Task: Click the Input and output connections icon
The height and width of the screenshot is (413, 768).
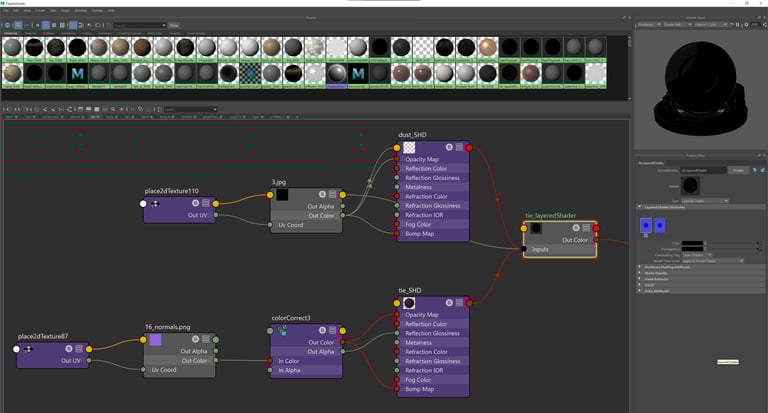Action: click(x=17, y=109)
